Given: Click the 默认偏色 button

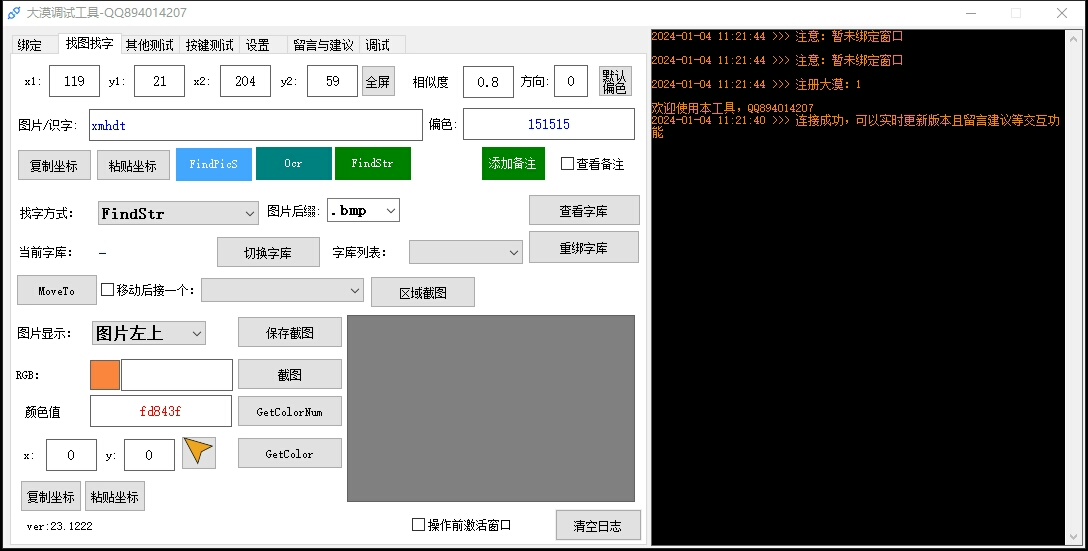Looking at the screenshot, I should point(615,82).
